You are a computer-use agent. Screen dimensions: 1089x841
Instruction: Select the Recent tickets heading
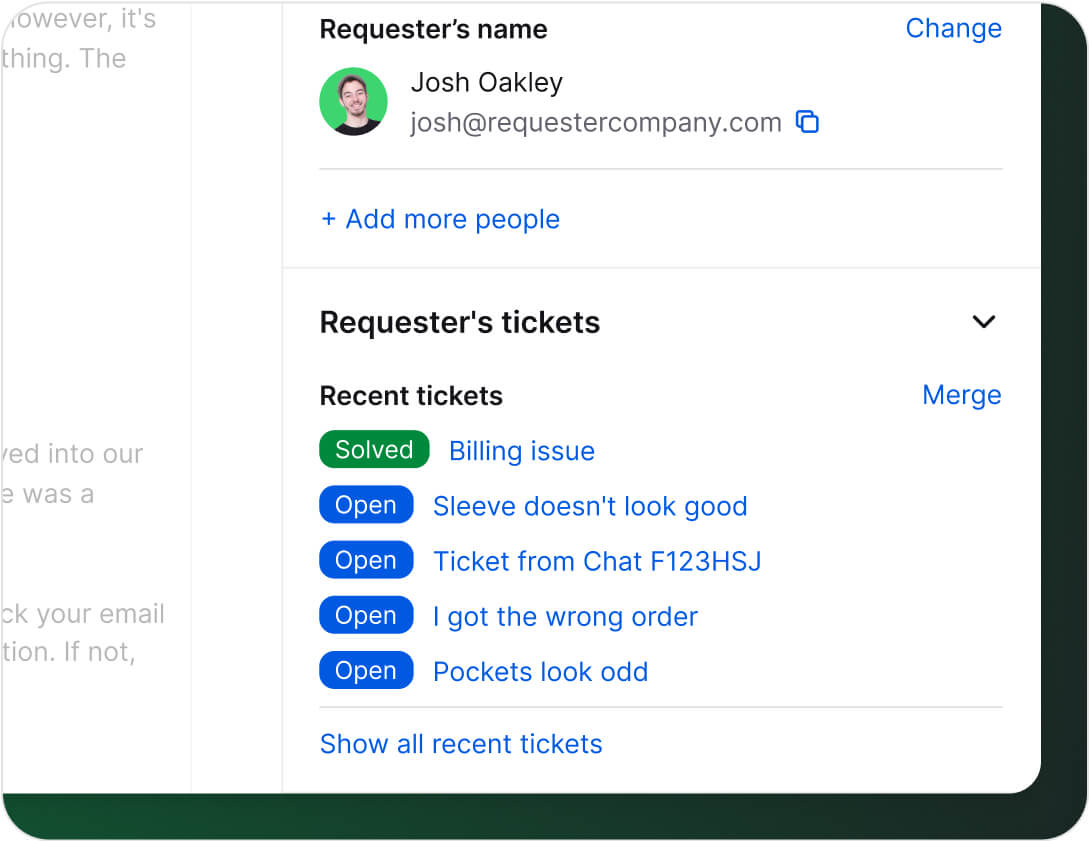pyautogui.click(x=410, y=396)
